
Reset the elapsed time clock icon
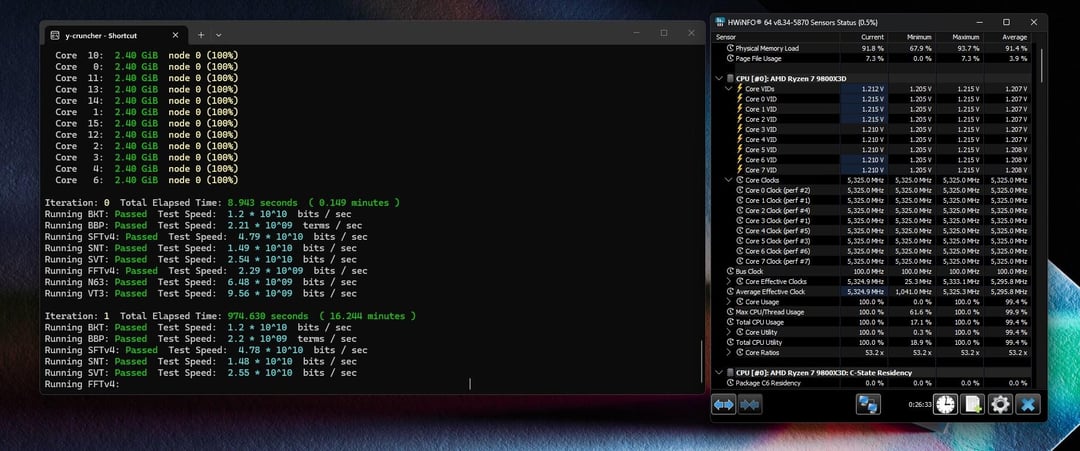pyautogui.click(x=945, y=404)
